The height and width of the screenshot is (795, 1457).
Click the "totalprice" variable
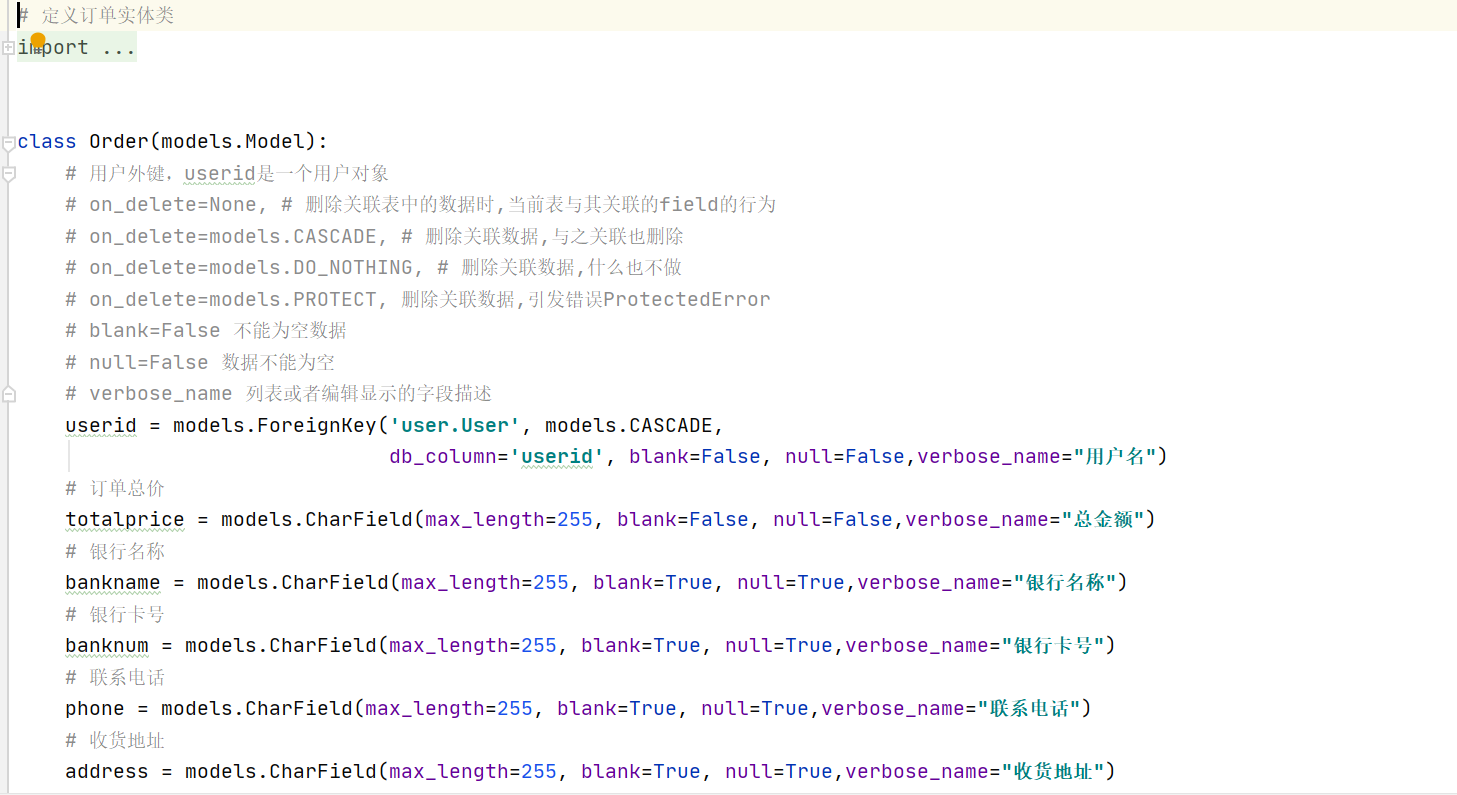[125, 520]
